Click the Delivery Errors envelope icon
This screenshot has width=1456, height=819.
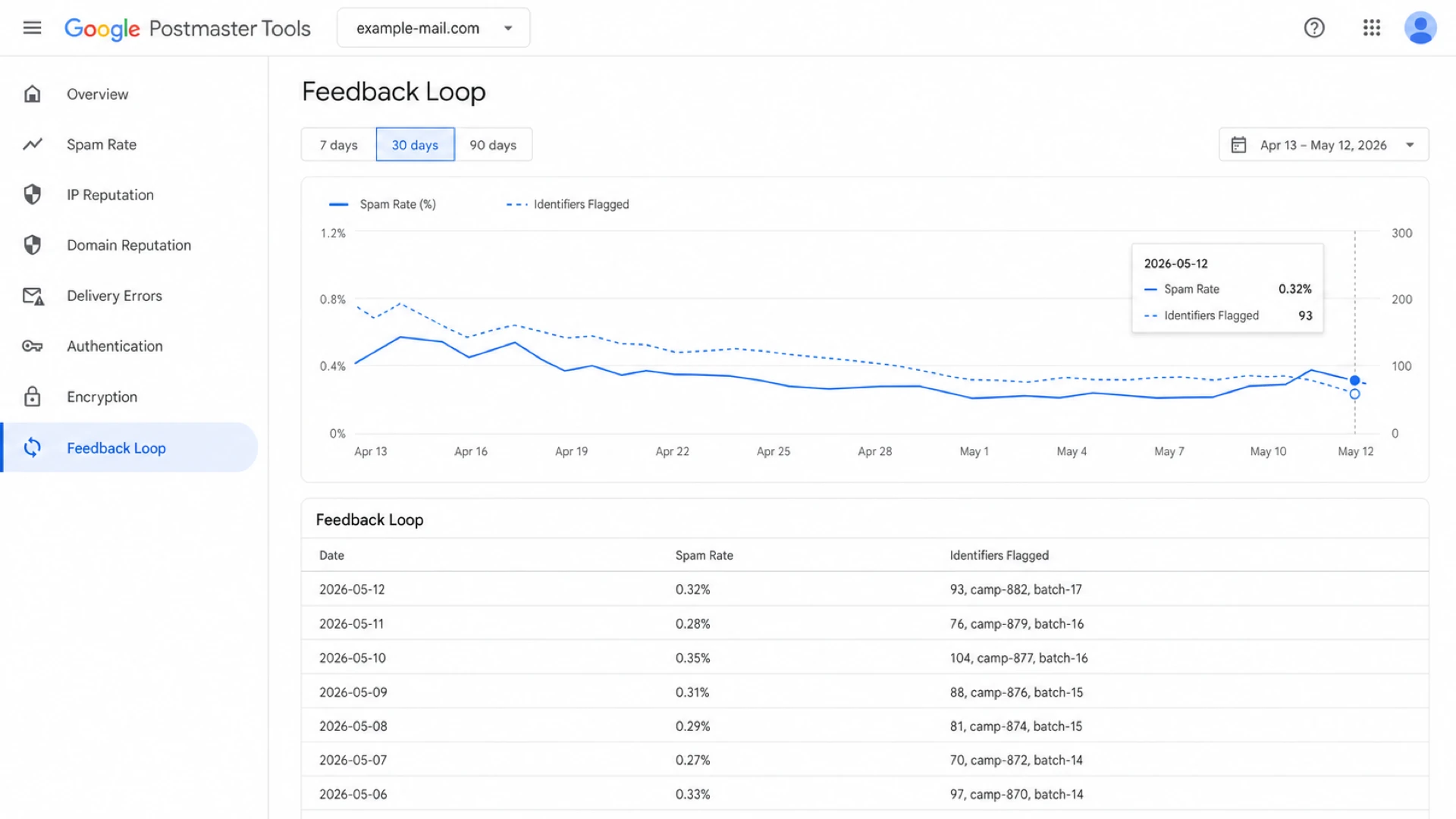click(33, 296)
